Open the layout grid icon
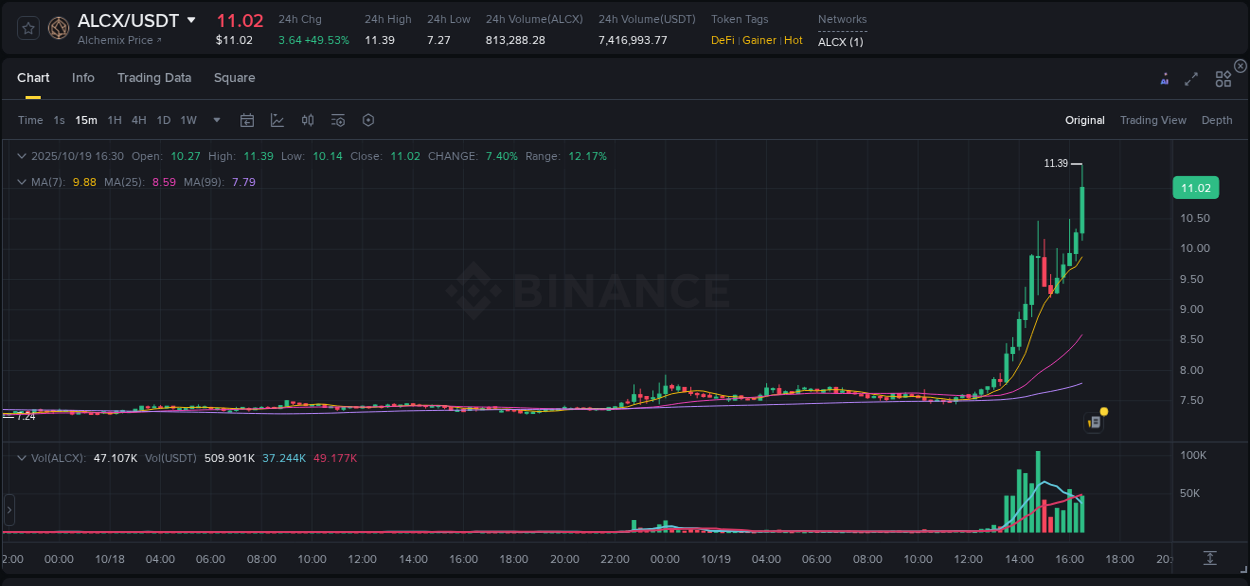 coord(1223,77)
